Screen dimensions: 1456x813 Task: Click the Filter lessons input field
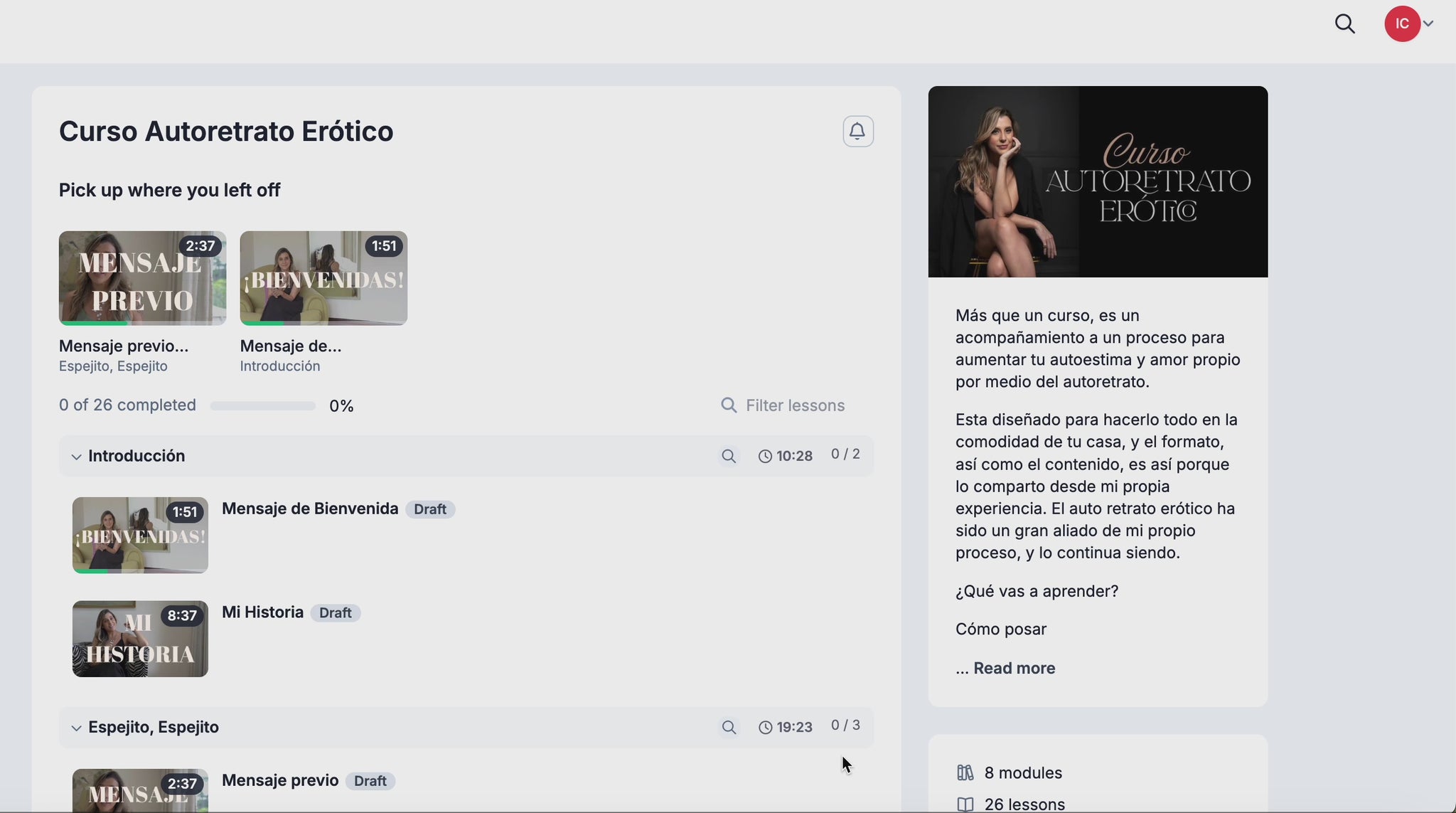pyautogui.click(x=795, y=405)
